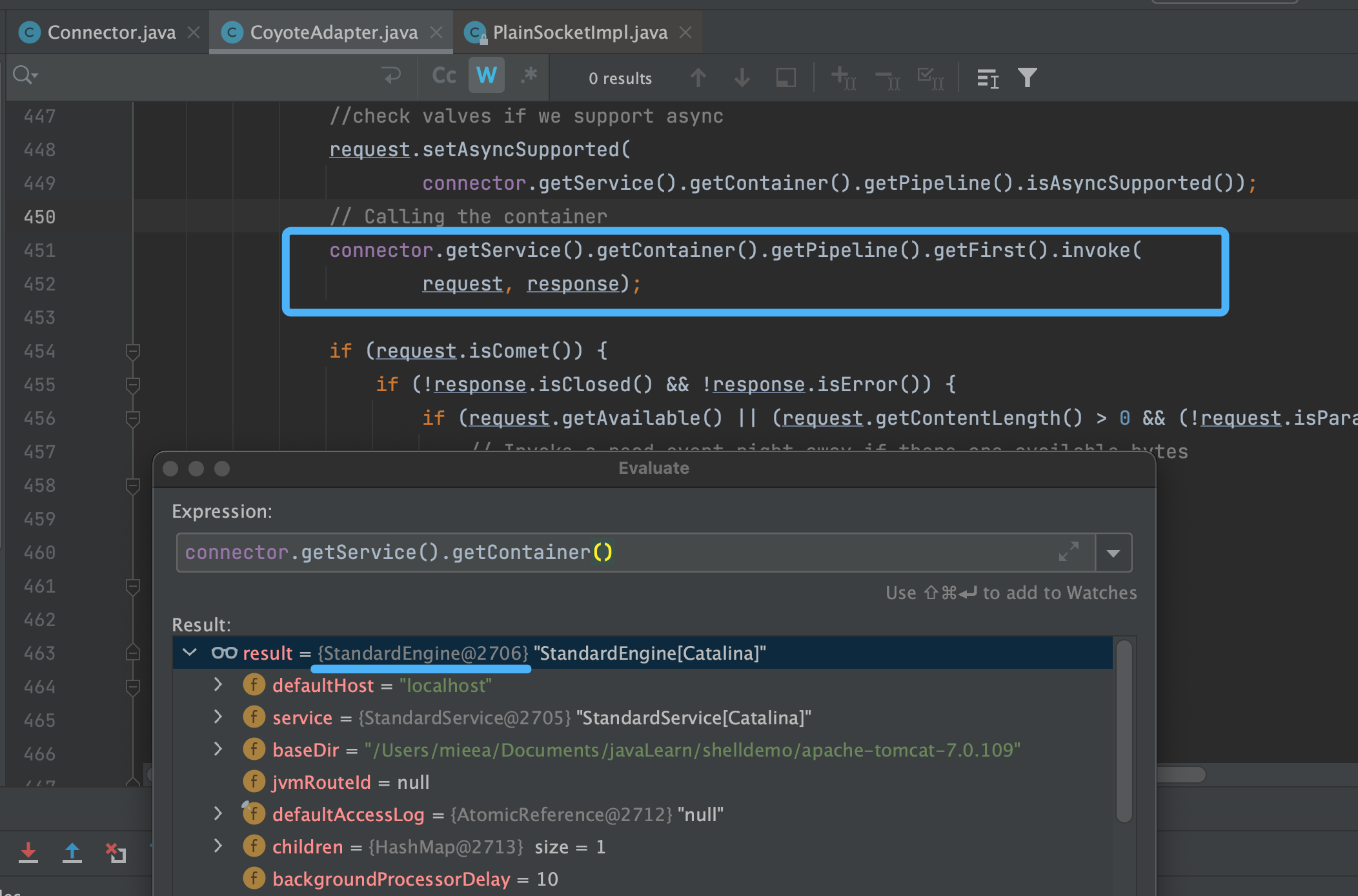Collapse code fold at line 456
The image size is (1358, 896).
(x=133, y=419)
